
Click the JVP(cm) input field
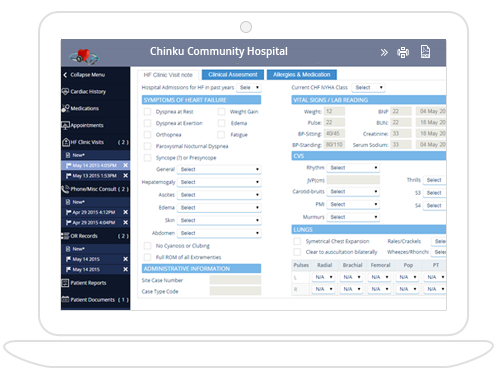[x=353, y=180]
